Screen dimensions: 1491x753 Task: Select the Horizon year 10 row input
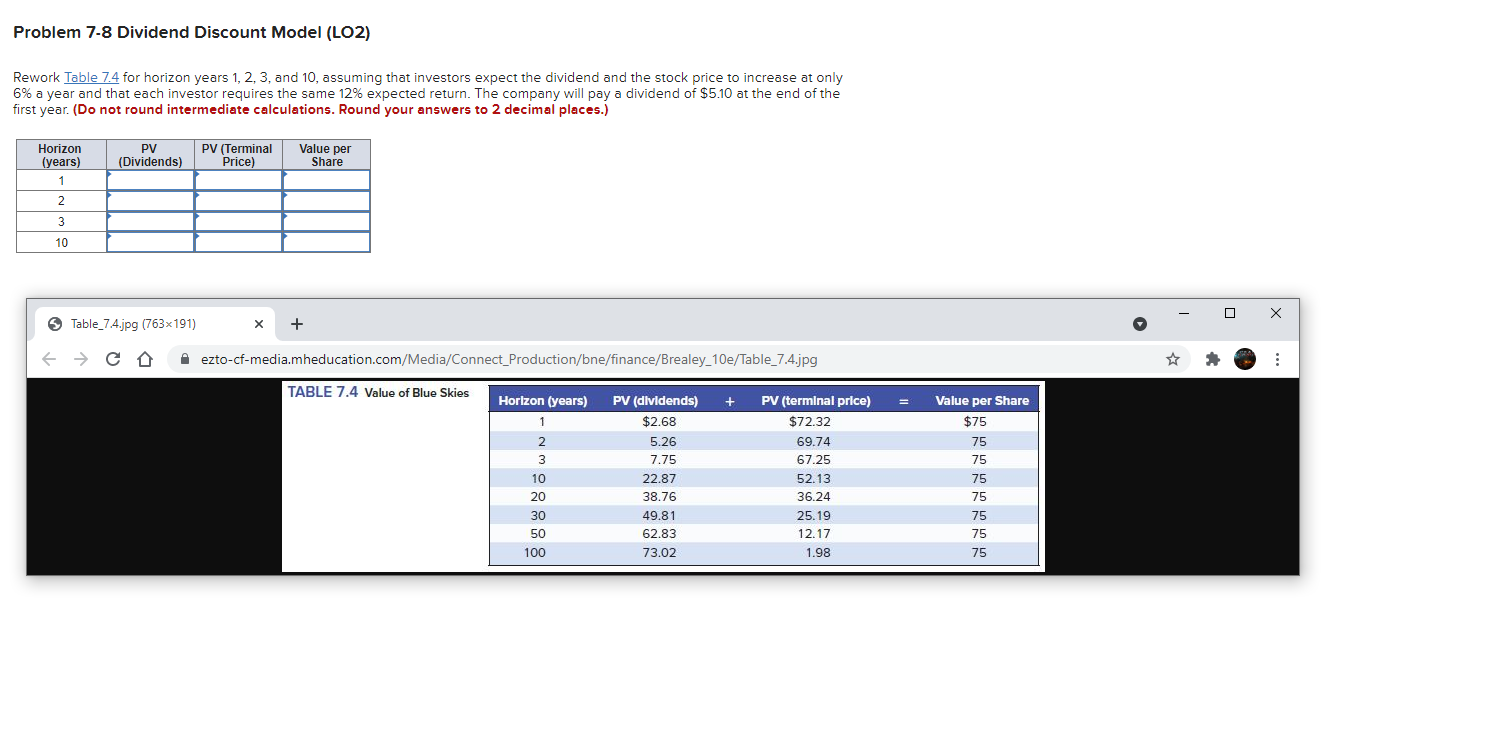[150, 242]
